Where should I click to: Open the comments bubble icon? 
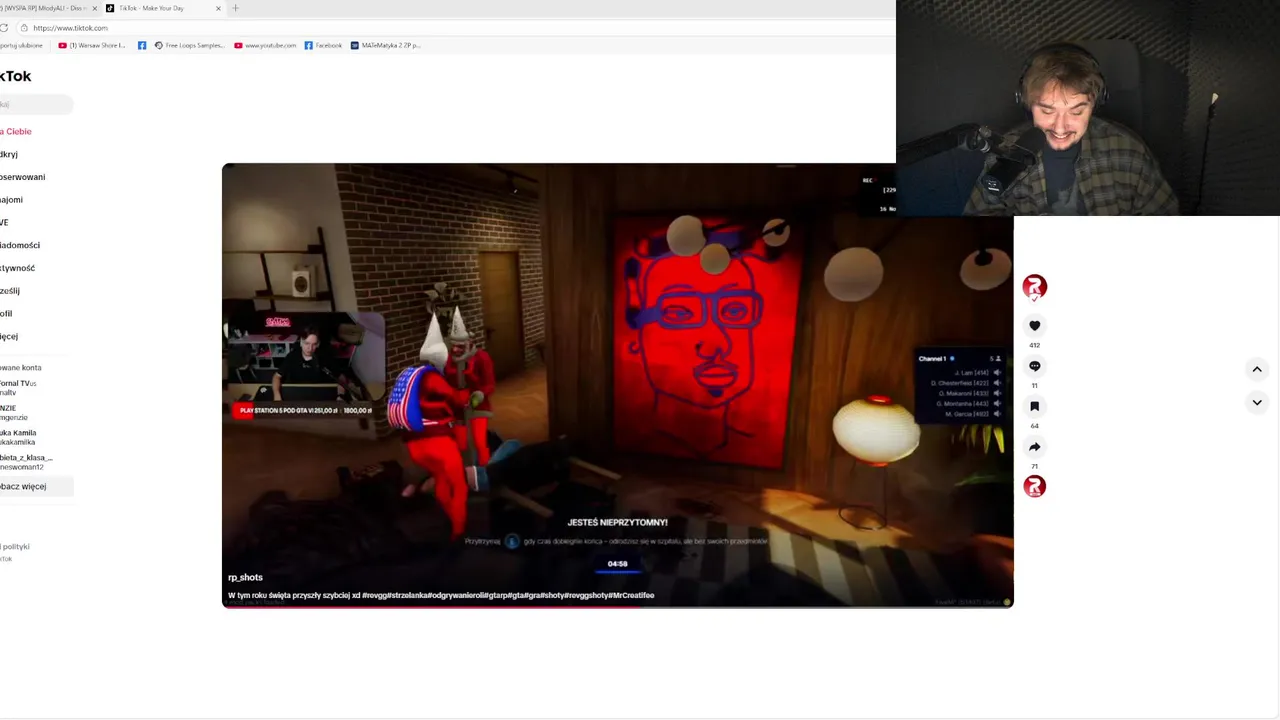tap(1034, 366)
